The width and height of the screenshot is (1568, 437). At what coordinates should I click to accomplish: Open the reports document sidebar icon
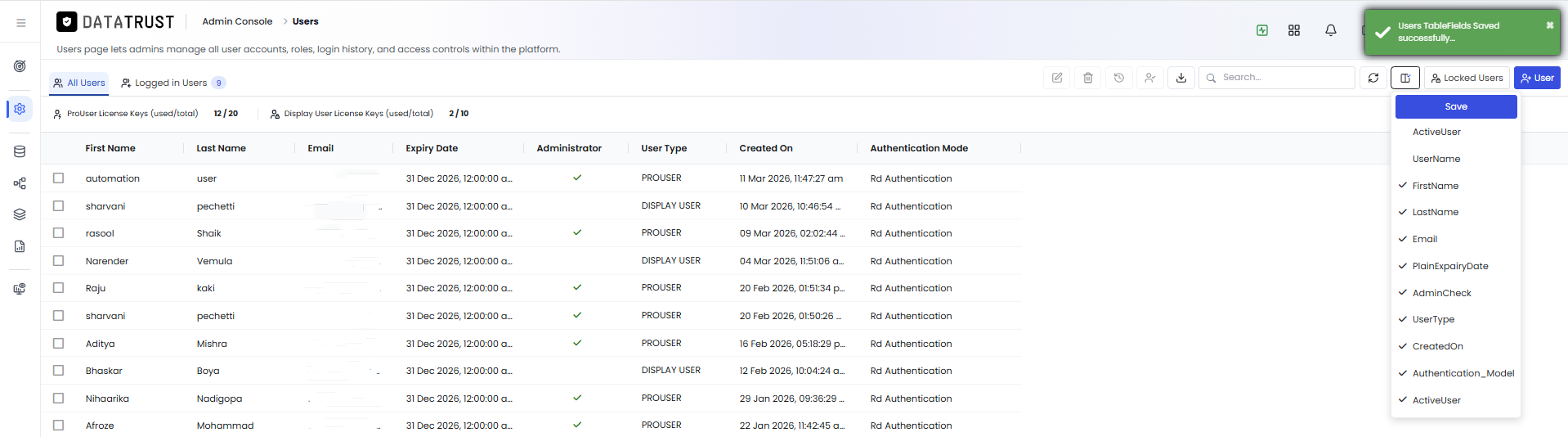point(20,246)
